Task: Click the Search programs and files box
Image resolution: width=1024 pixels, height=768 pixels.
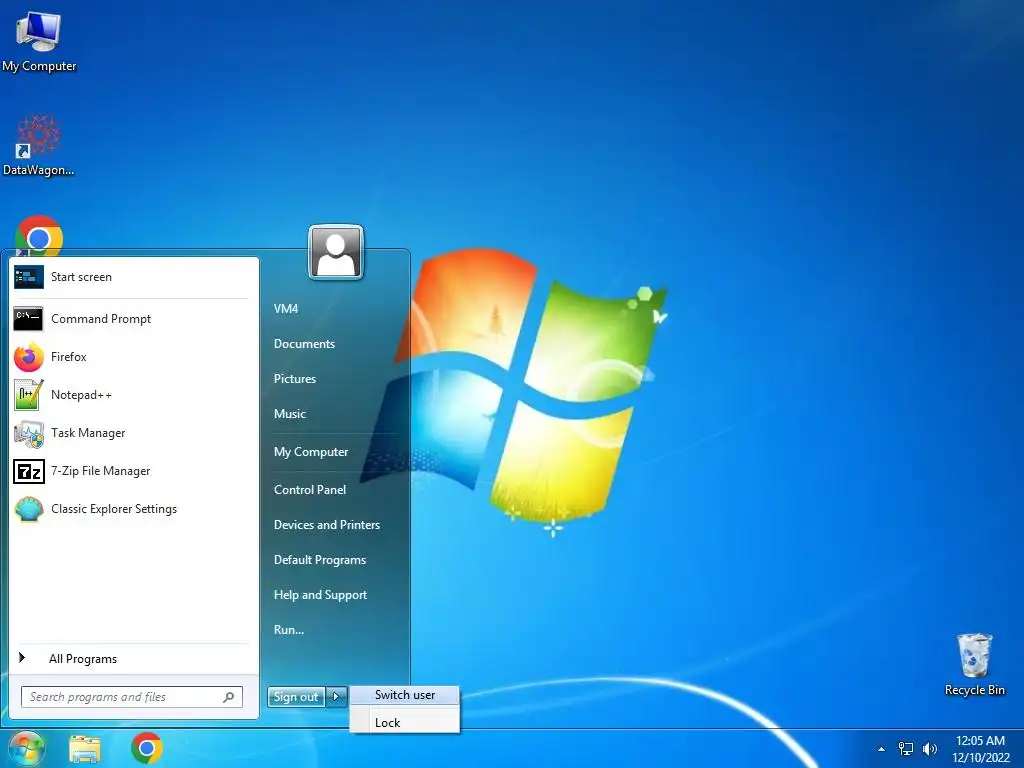Action: (x=132, y=697)
